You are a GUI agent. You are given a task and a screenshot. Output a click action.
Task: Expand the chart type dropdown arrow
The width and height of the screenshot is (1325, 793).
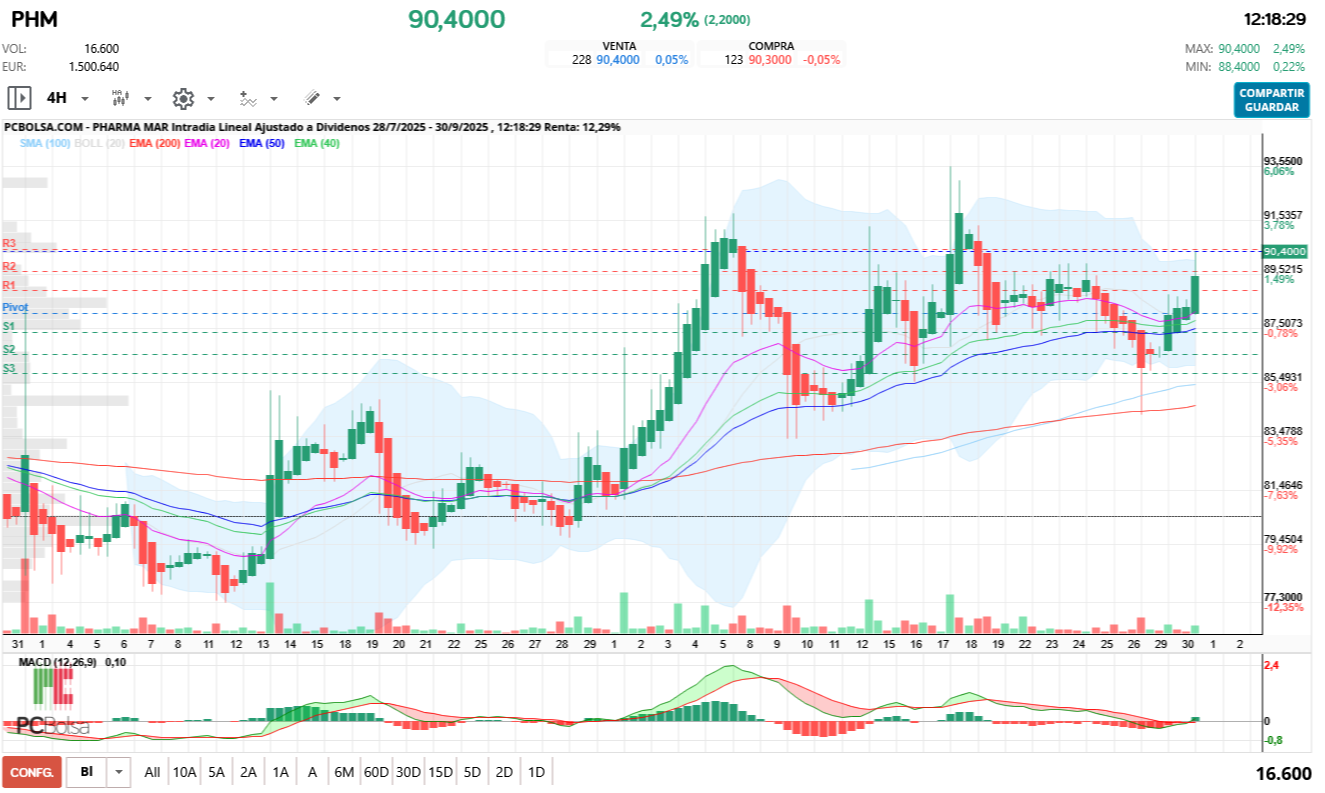pos(147,99)
